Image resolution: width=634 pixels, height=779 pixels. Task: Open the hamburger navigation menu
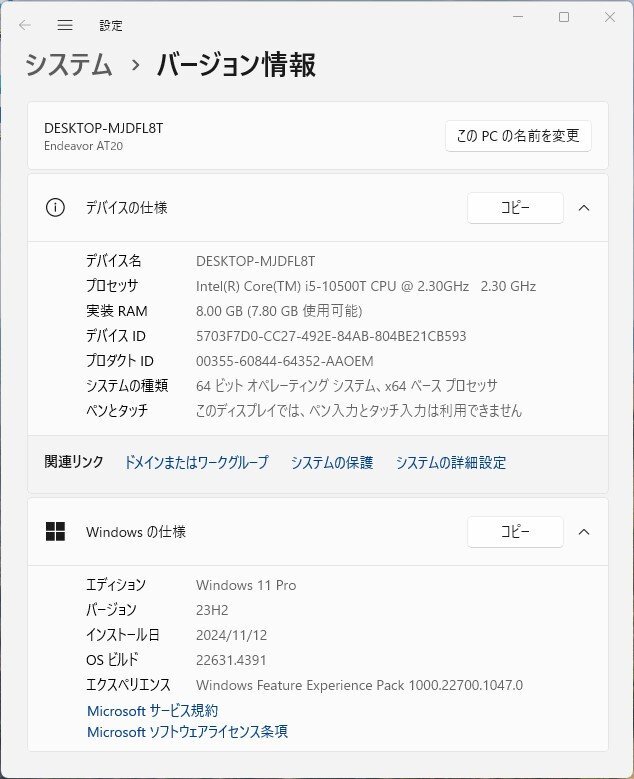click(x=65, y=25)
